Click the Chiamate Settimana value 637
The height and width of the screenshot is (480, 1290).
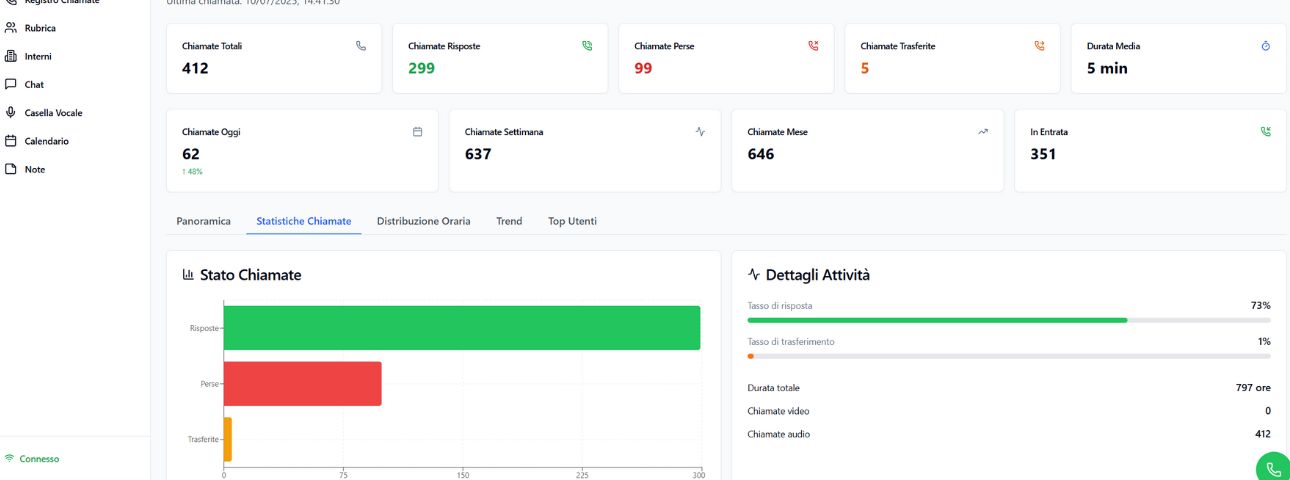478,154
